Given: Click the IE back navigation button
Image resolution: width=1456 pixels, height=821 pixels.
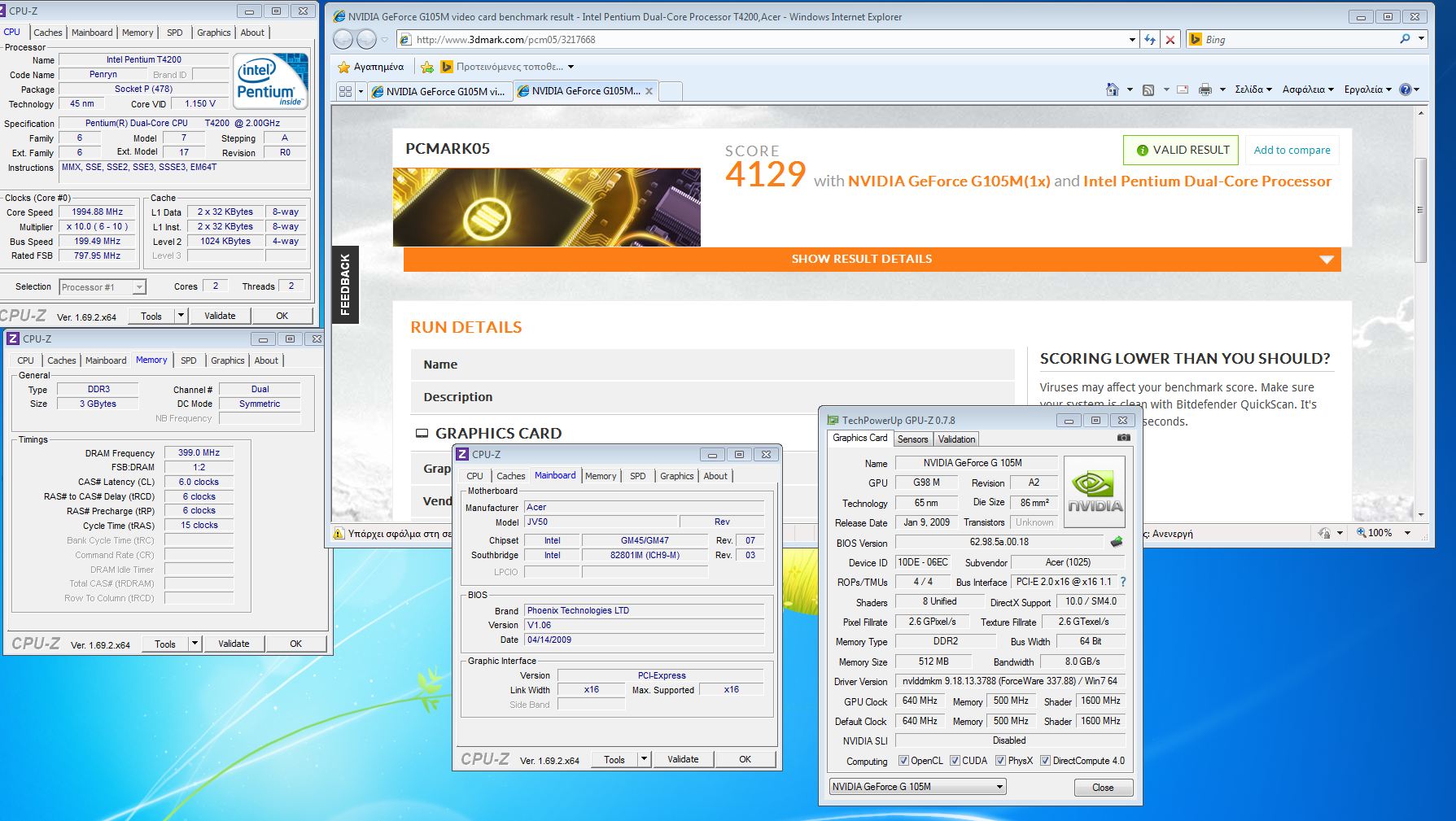Looking at the screenshot, I should click(x=343, y=39).
